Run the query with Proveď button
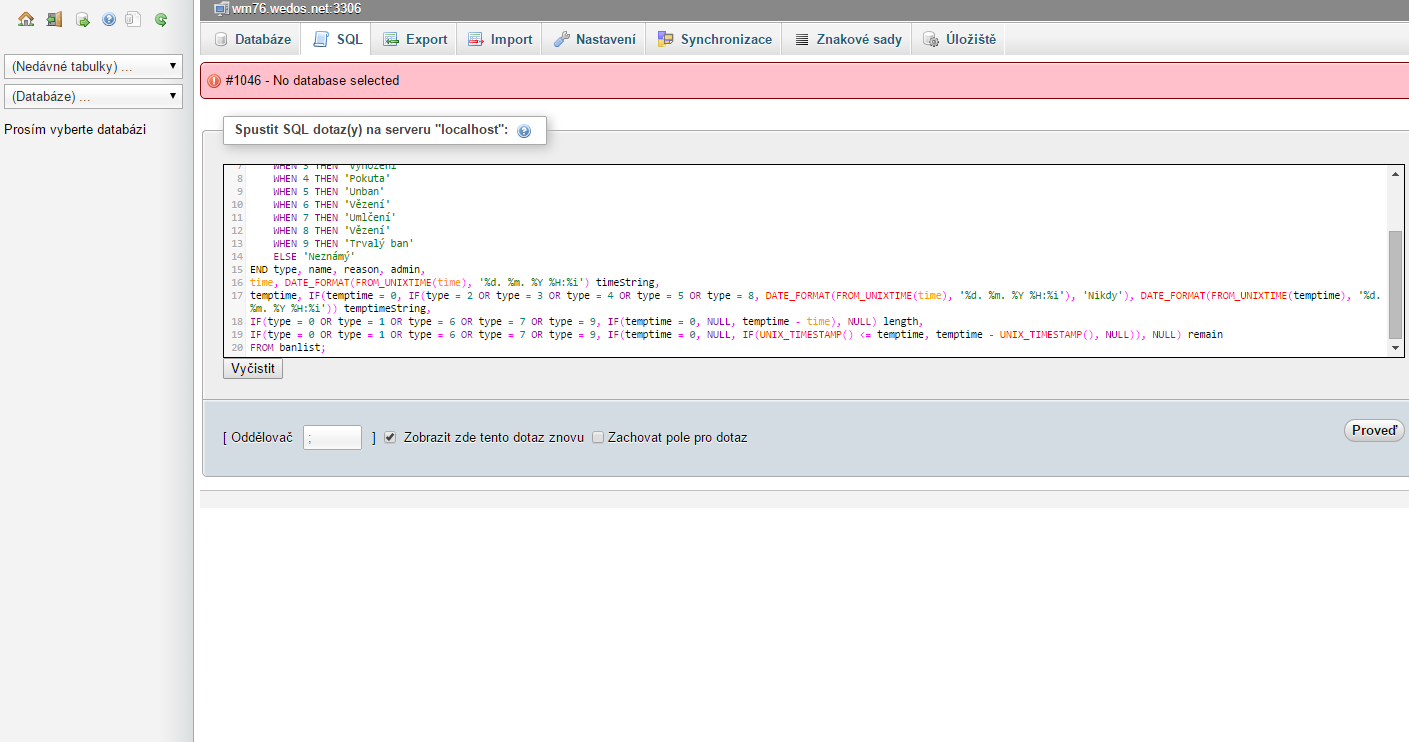The image size is (1409, 742). (x=1374, y=430)
